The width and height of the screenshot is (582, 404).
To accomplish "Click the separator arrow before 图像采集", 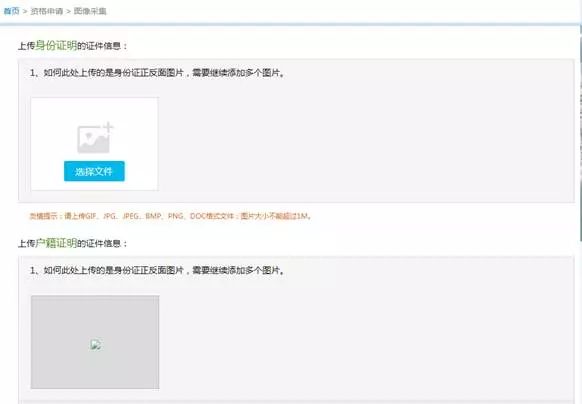I will point(68,12).
